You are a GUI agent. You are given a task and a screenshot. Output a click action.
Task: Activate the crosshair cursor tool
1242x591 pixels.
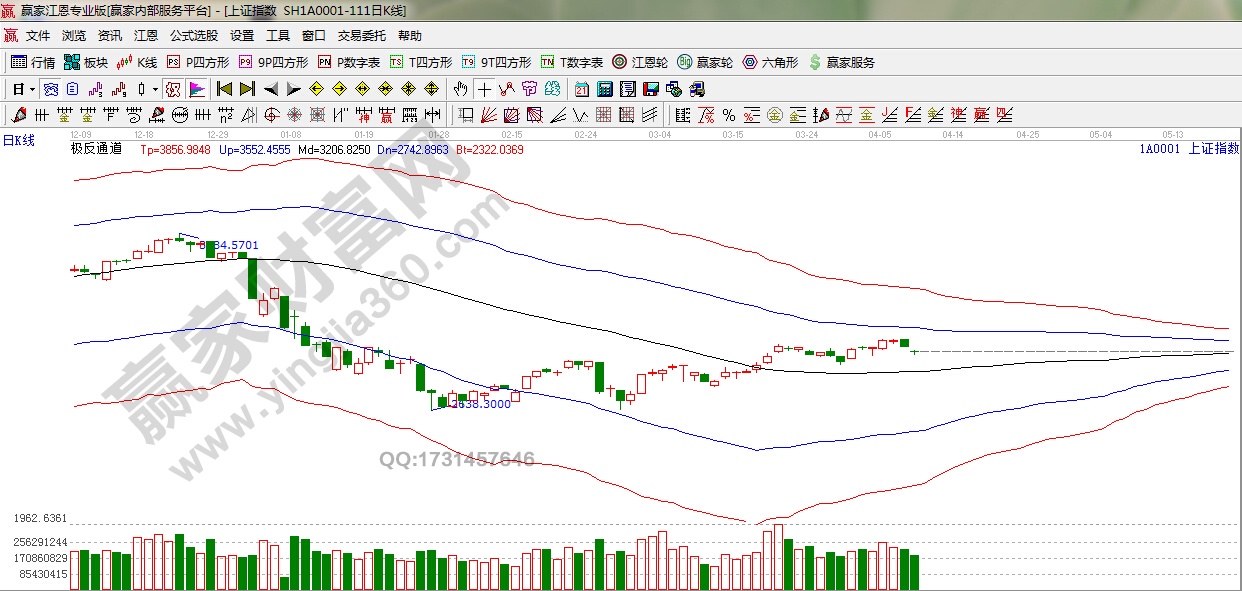pos(484,89)
